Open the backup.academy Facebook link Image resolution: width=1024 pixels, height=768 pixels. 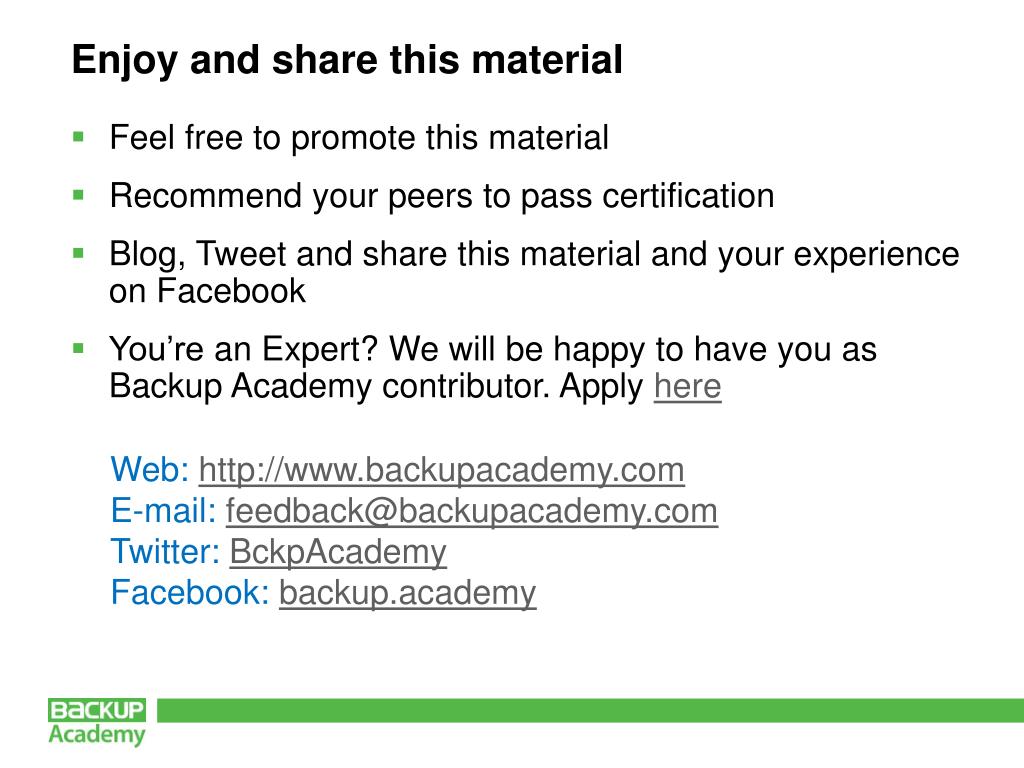pyautogui.click(x=408, y=593)
